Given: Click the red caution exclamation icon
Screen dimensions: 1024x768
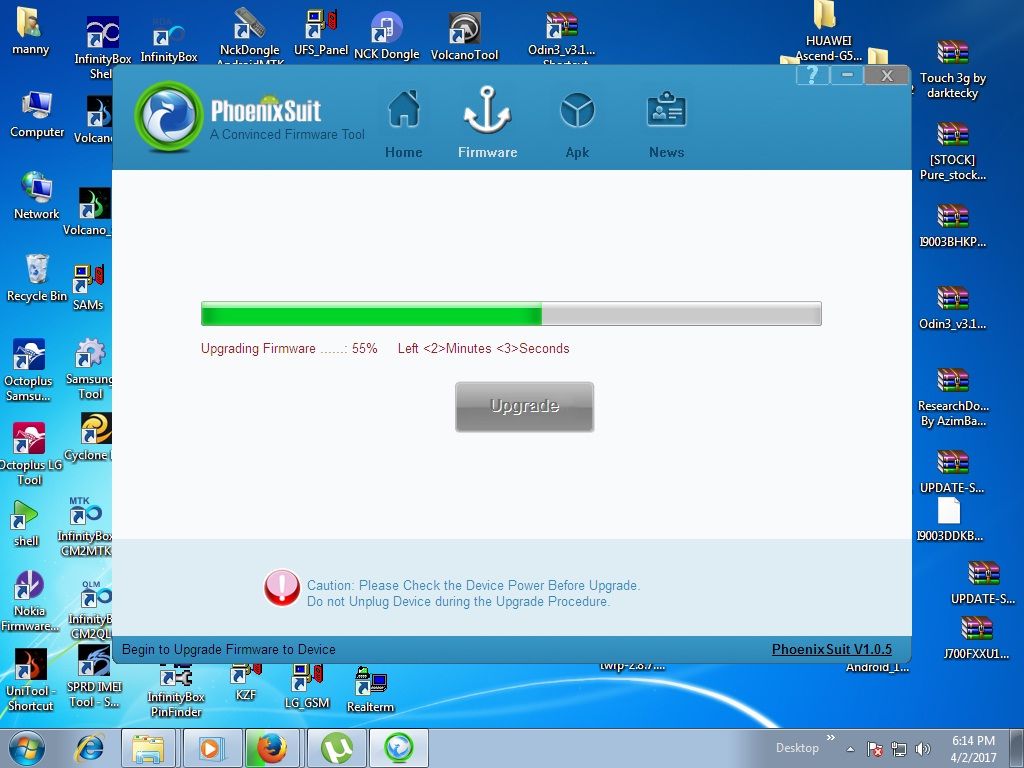Looking at the screenshot, I should pos(282,588).
